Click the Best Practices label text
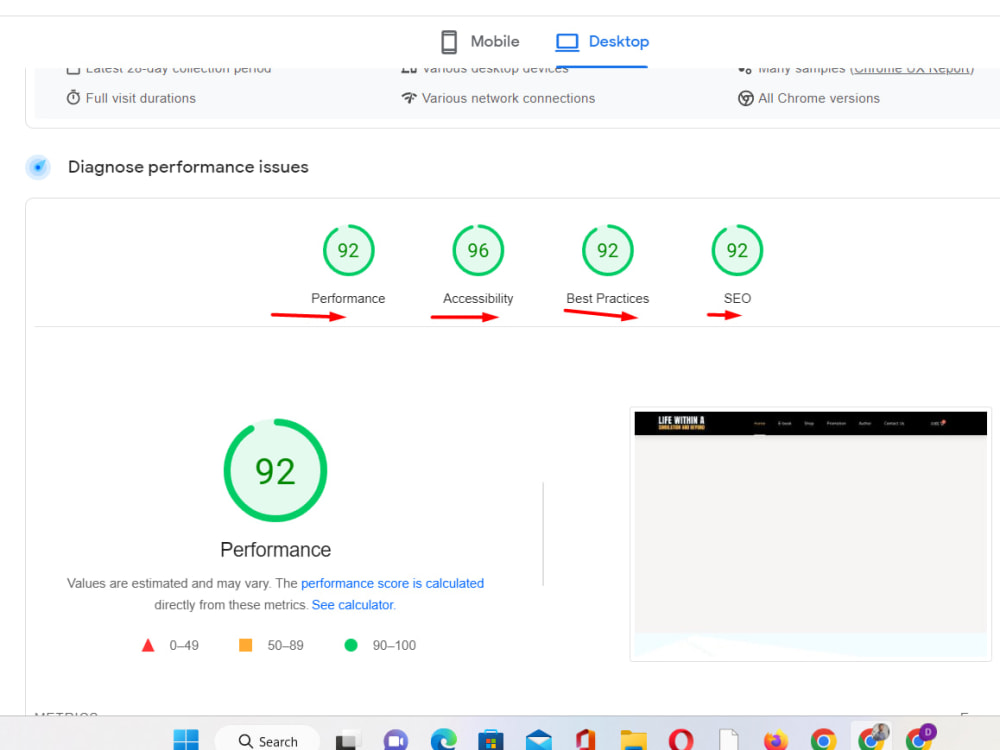Image resolution: width=1000 pixels, height=750 pixels. click(608, 298)
